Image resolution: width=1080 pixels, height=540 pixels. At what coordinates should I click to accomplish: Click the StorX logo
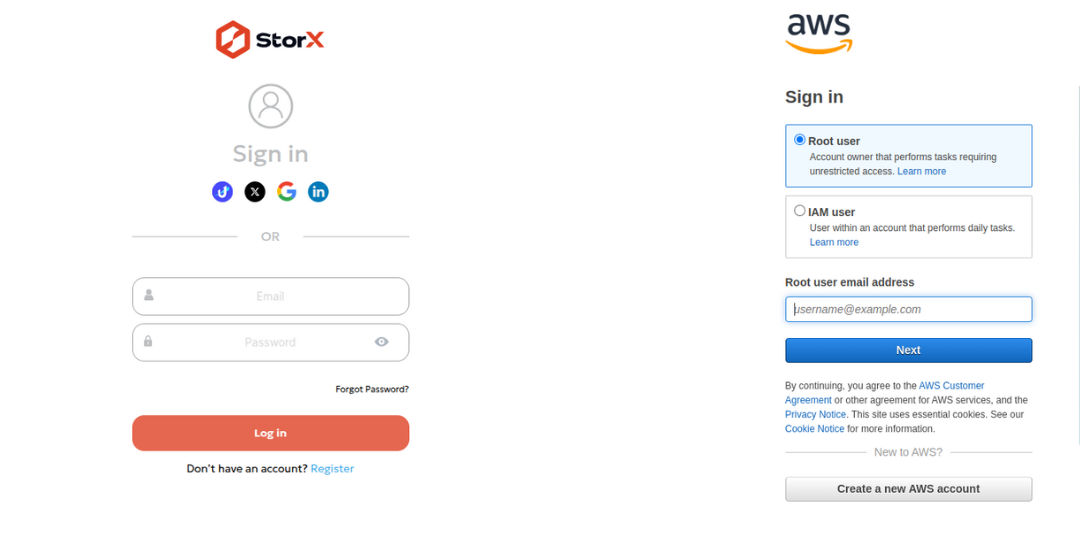(269, 39)
